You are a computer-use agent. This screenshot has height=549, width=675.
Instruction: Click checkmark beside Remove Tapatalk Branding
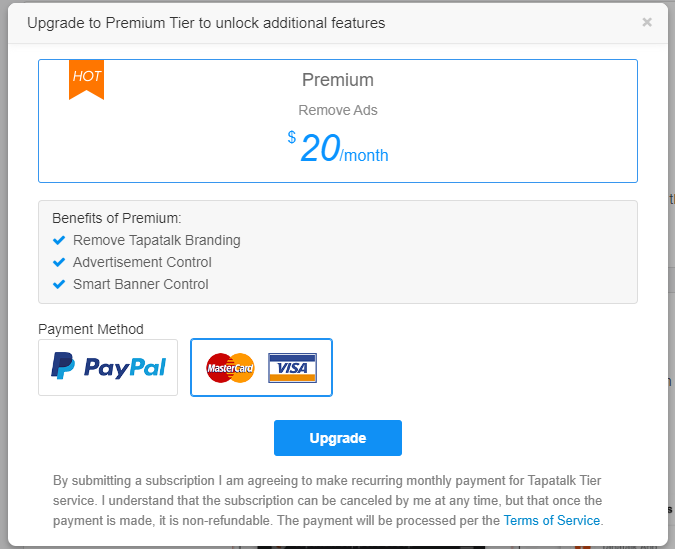point(59,240)
